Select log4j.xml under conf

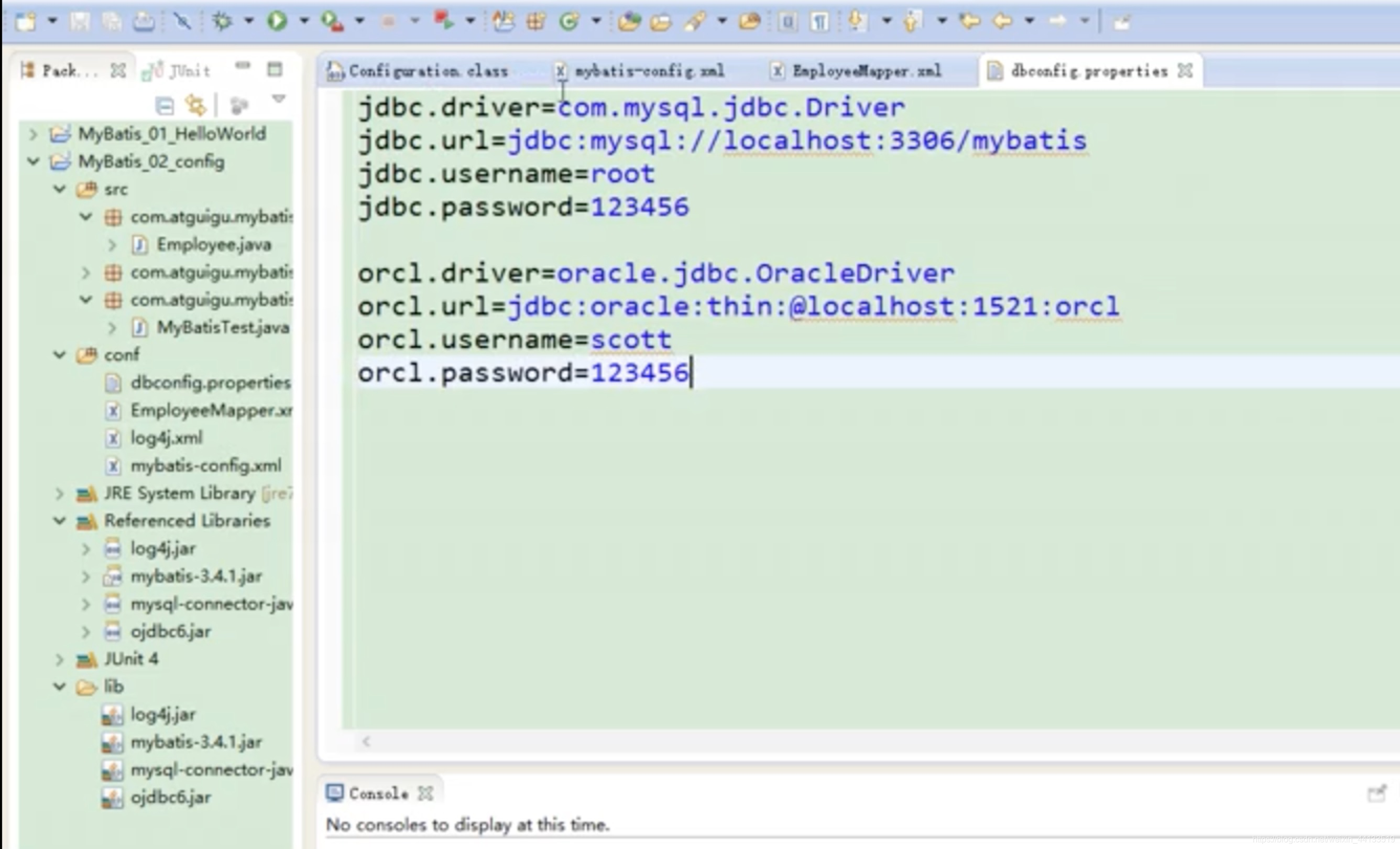coord(155,438)
